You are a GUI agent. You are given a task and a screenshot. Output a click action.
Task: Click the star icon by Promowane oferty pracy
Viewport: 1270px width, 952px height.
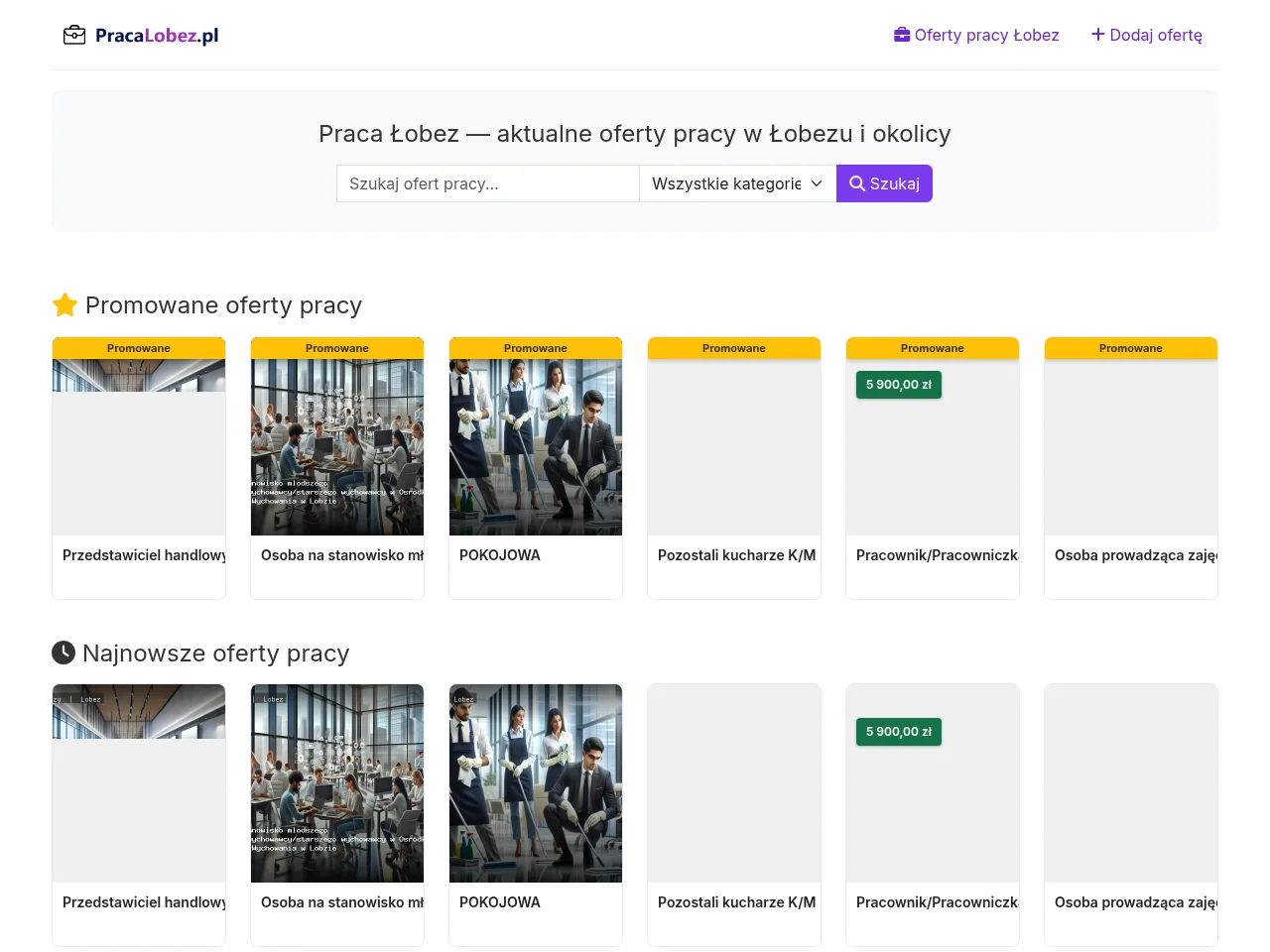(64, 304)
